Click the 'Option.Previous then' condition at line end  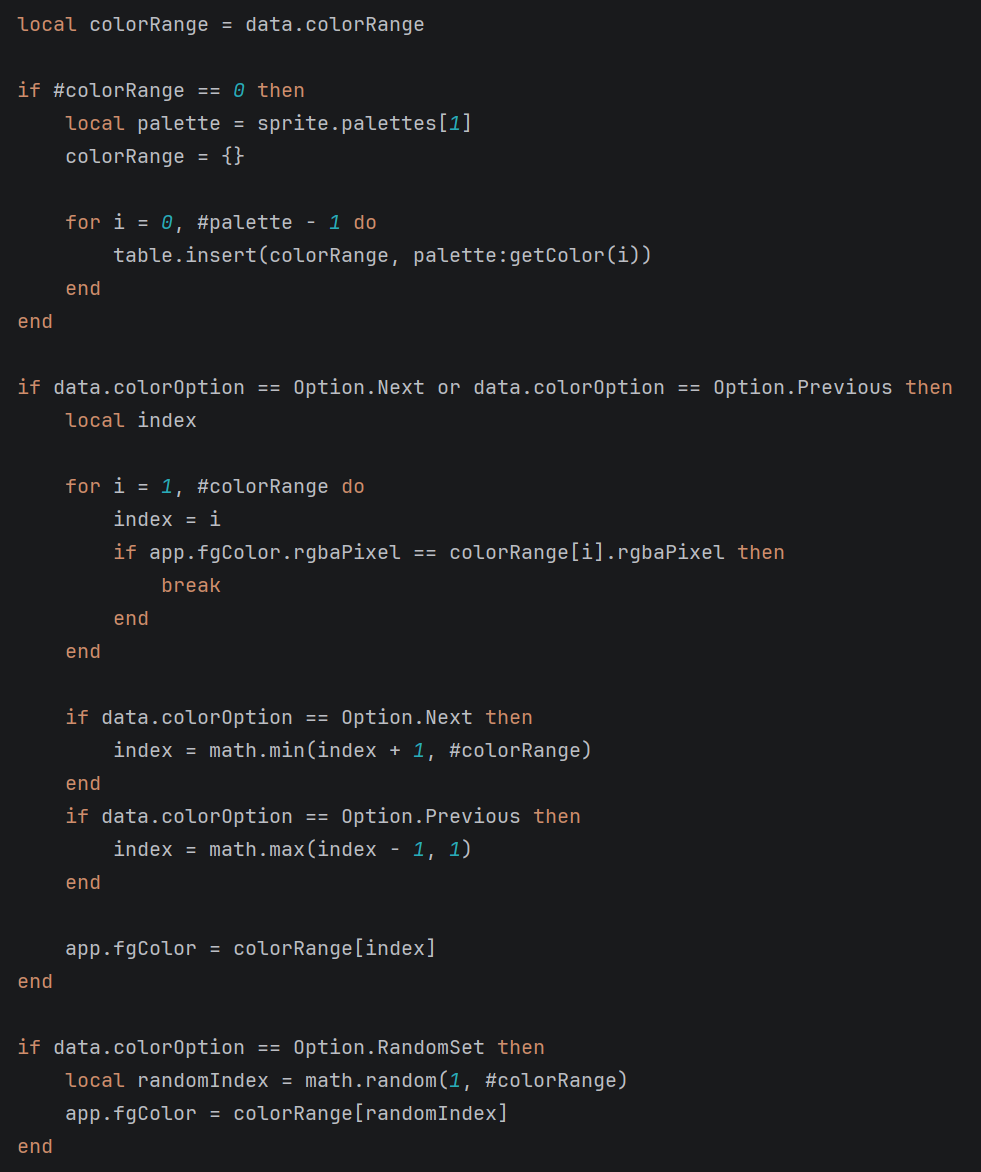(x=833, y=387)
